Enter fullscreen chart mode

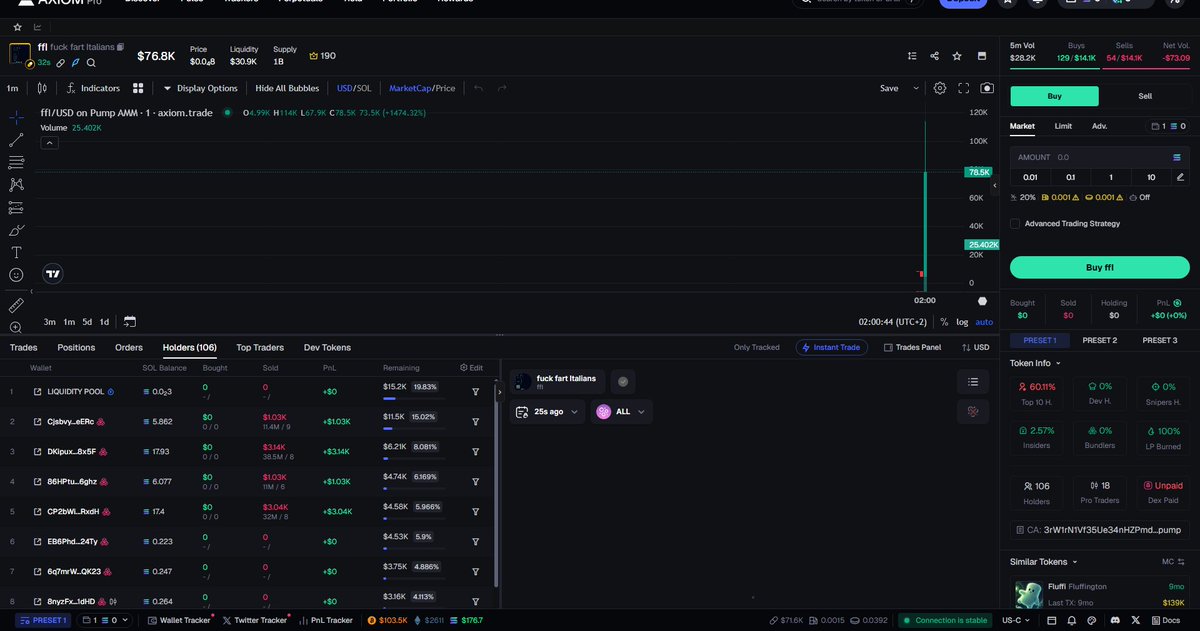[x=964, y=88]
